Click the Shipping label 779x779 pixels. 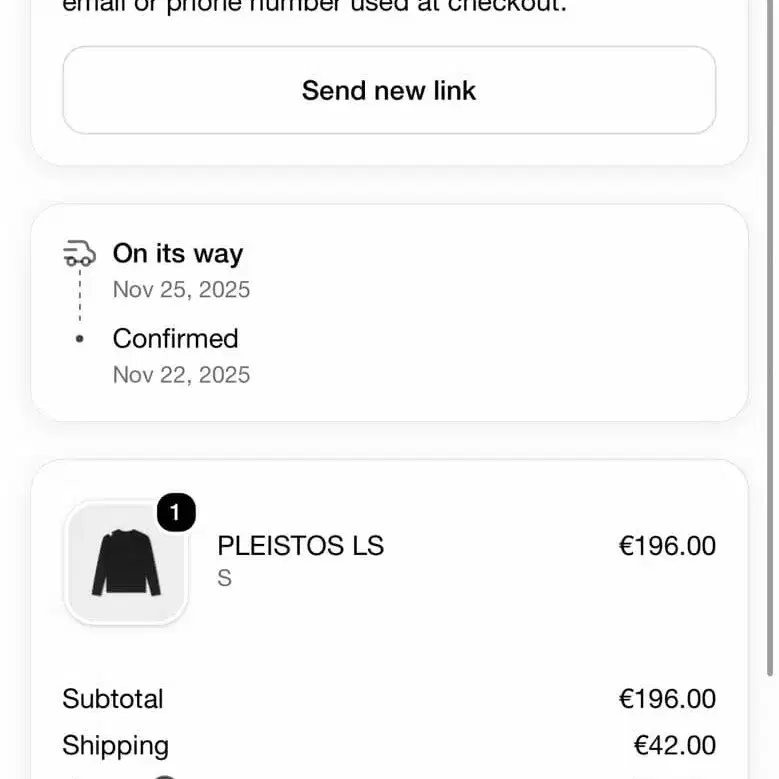tap(116, 746)
